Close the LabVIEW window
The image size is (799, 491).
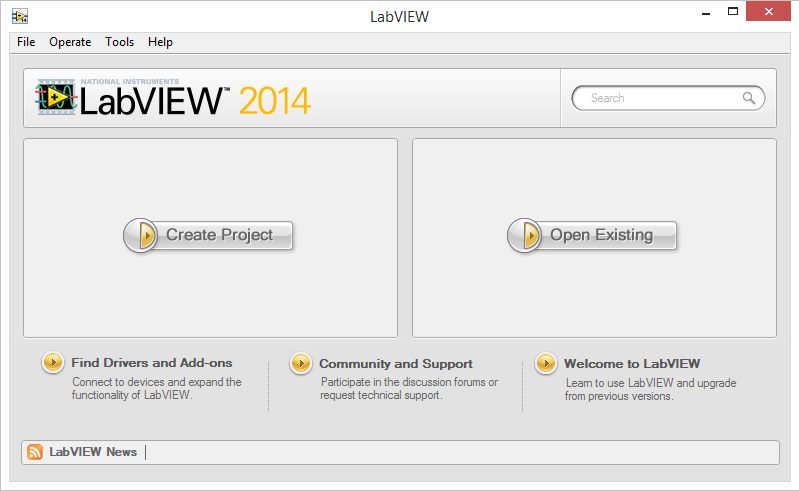pos(768,11)
